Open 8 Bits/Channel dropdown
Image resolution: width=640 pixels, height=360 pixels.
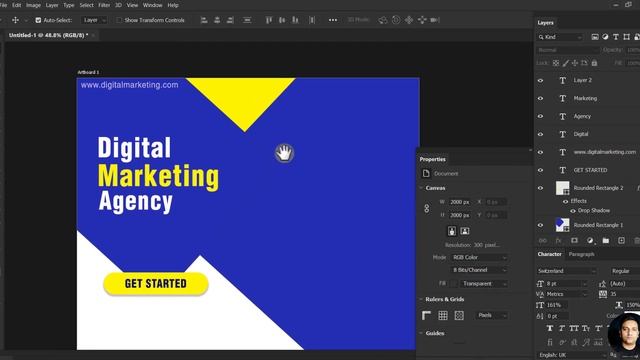point(479,270)
